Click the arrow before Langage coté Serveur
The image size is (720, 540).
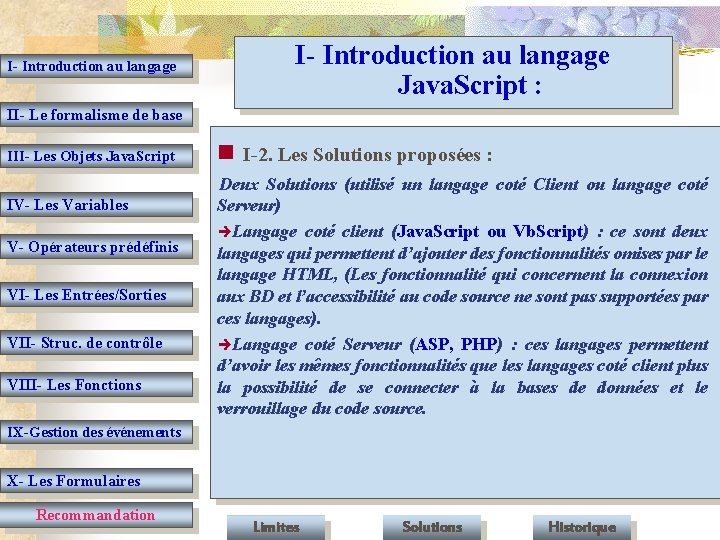click(225, 344)
